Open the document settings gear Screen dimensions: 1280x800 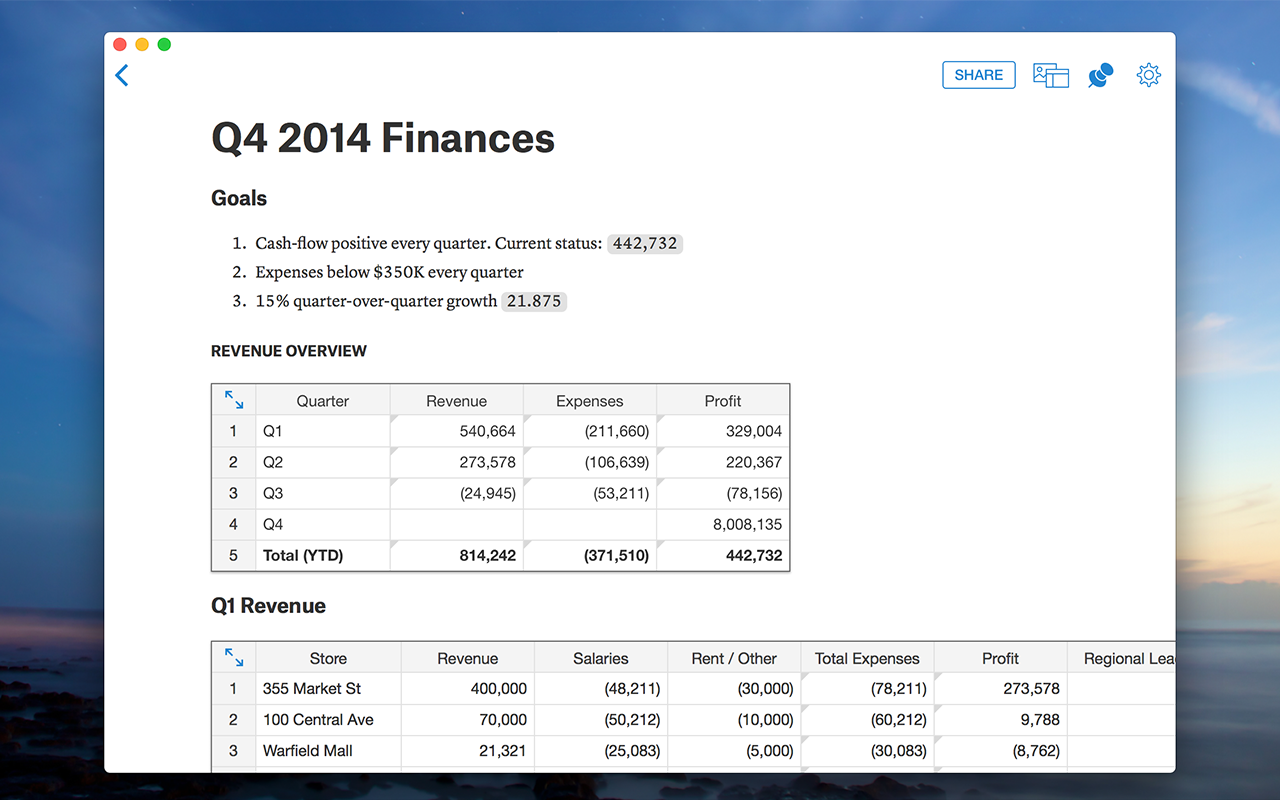1148,75
